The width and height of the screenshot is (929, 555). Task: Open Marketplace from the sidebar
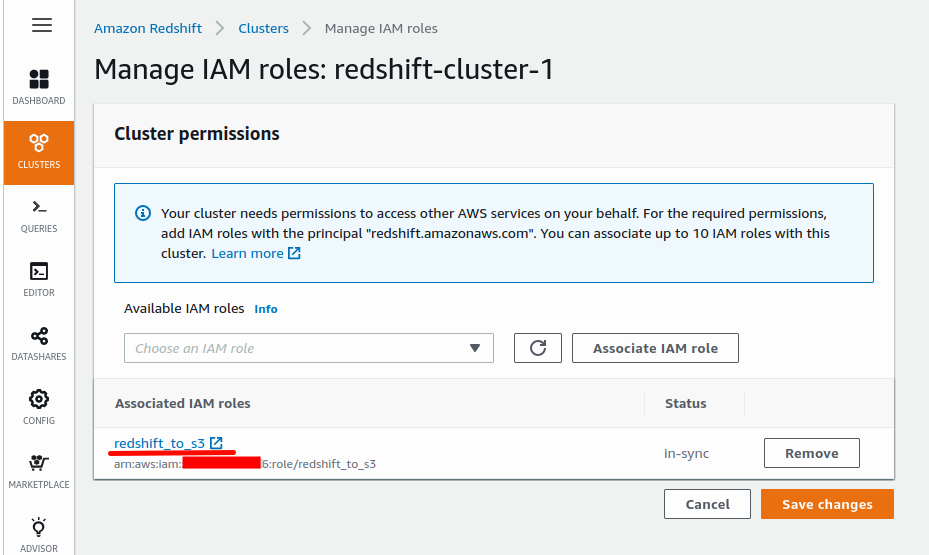[39, 472]
